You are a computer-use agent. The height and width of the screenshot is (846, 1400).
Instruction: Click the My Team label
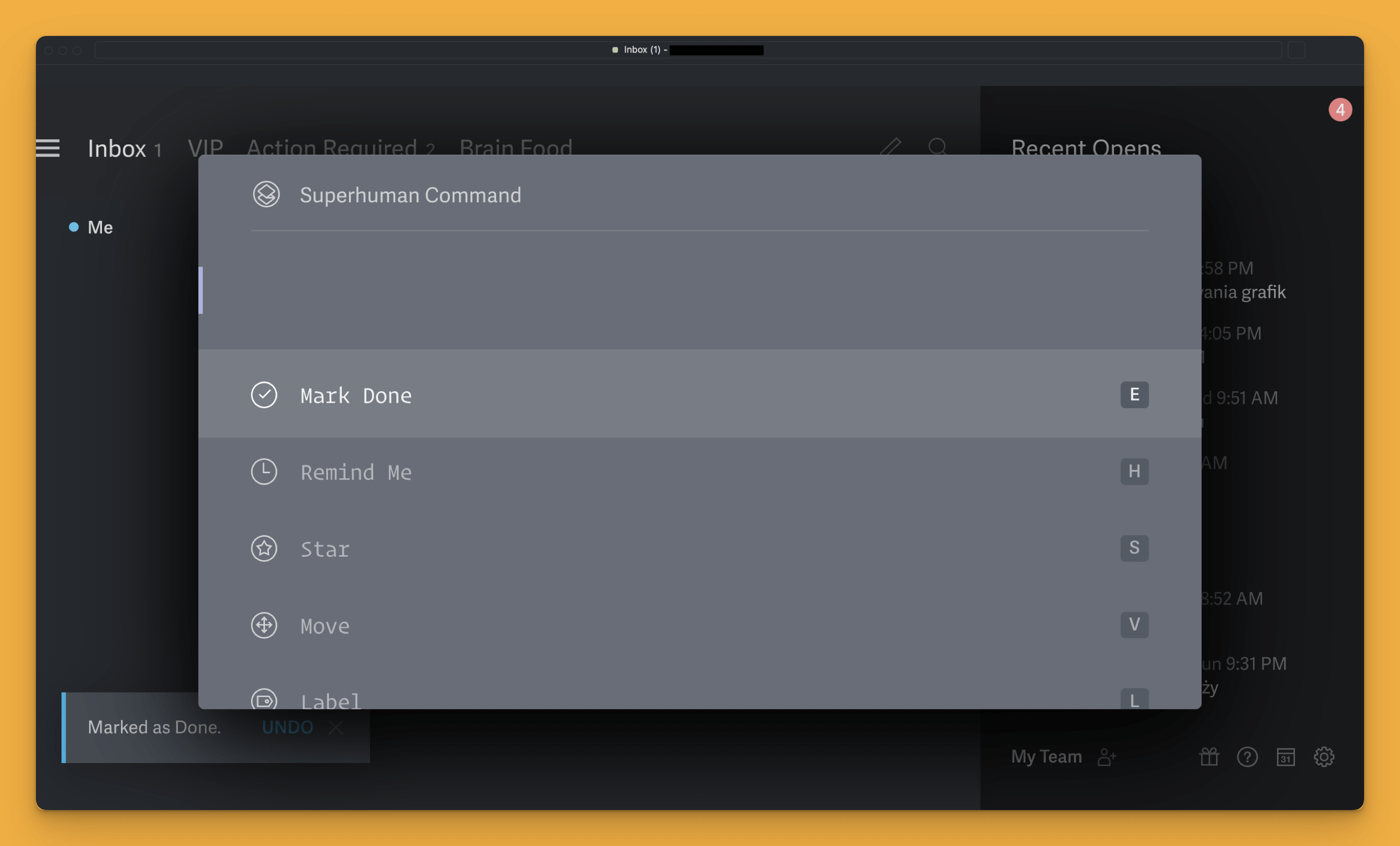pyautogui.click(x=1046, y=756)
